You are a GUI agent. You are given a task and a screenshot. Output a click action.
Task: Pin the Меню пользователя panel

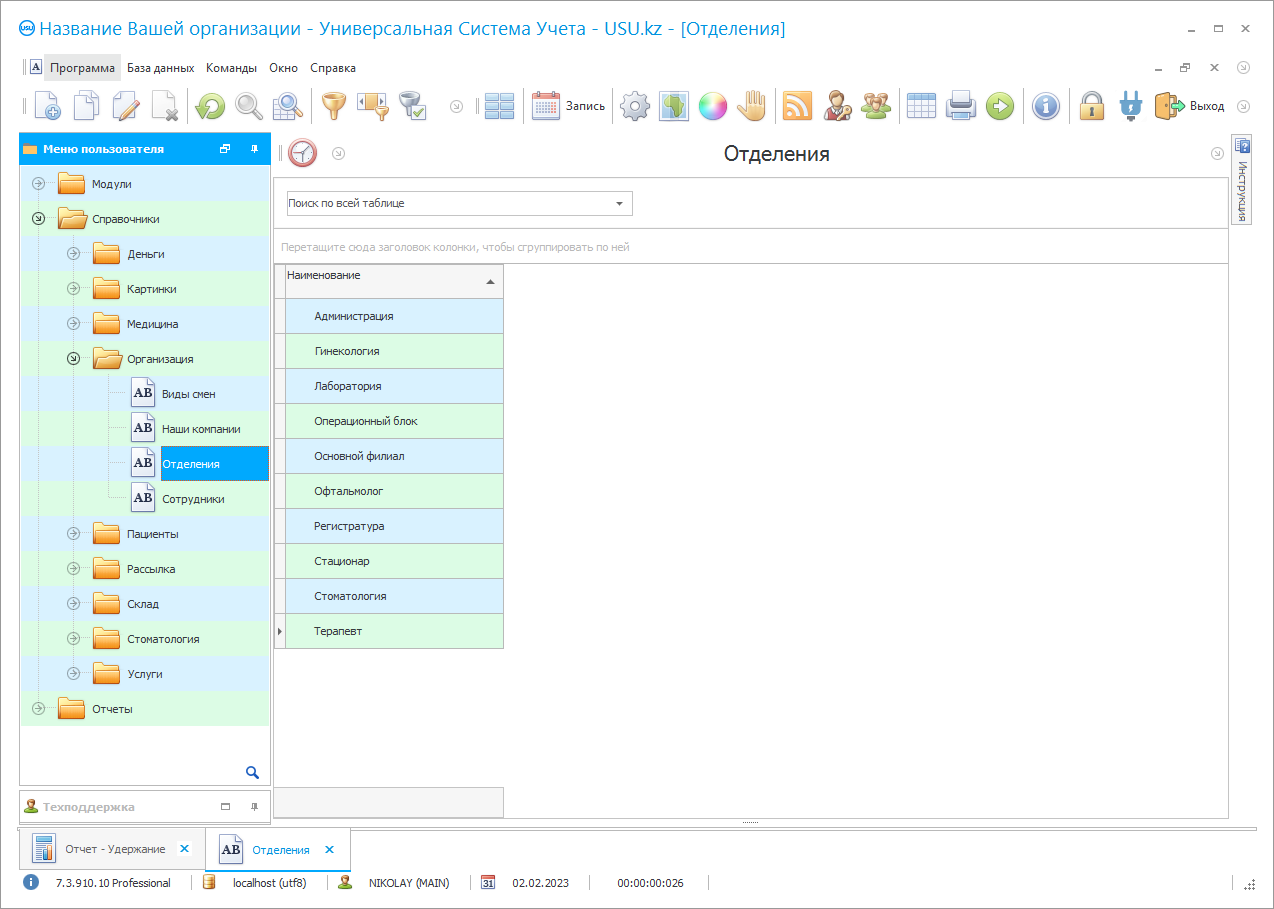coord(254,149)
